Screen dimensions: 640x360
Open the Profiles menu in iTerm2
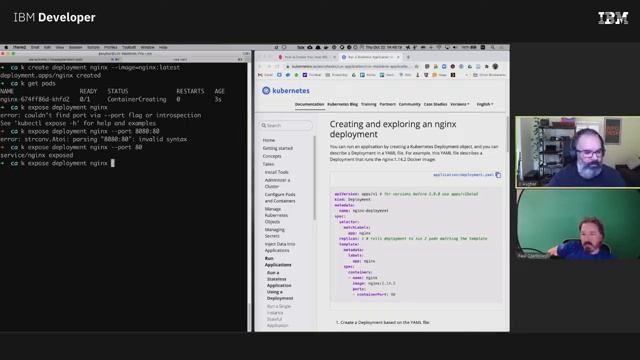pos(111,47)
